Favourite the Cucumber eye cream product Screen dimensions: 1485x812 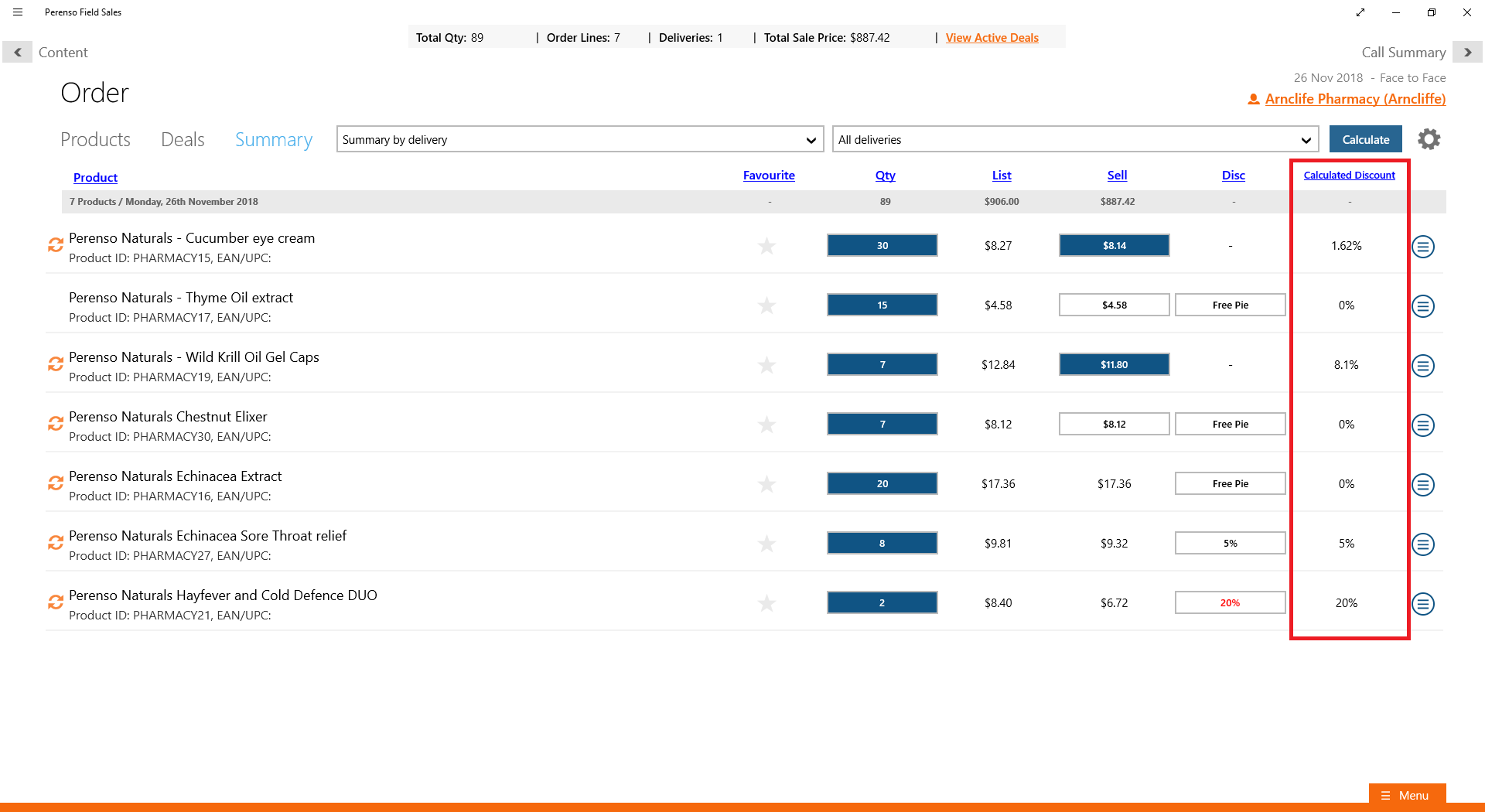766,246
